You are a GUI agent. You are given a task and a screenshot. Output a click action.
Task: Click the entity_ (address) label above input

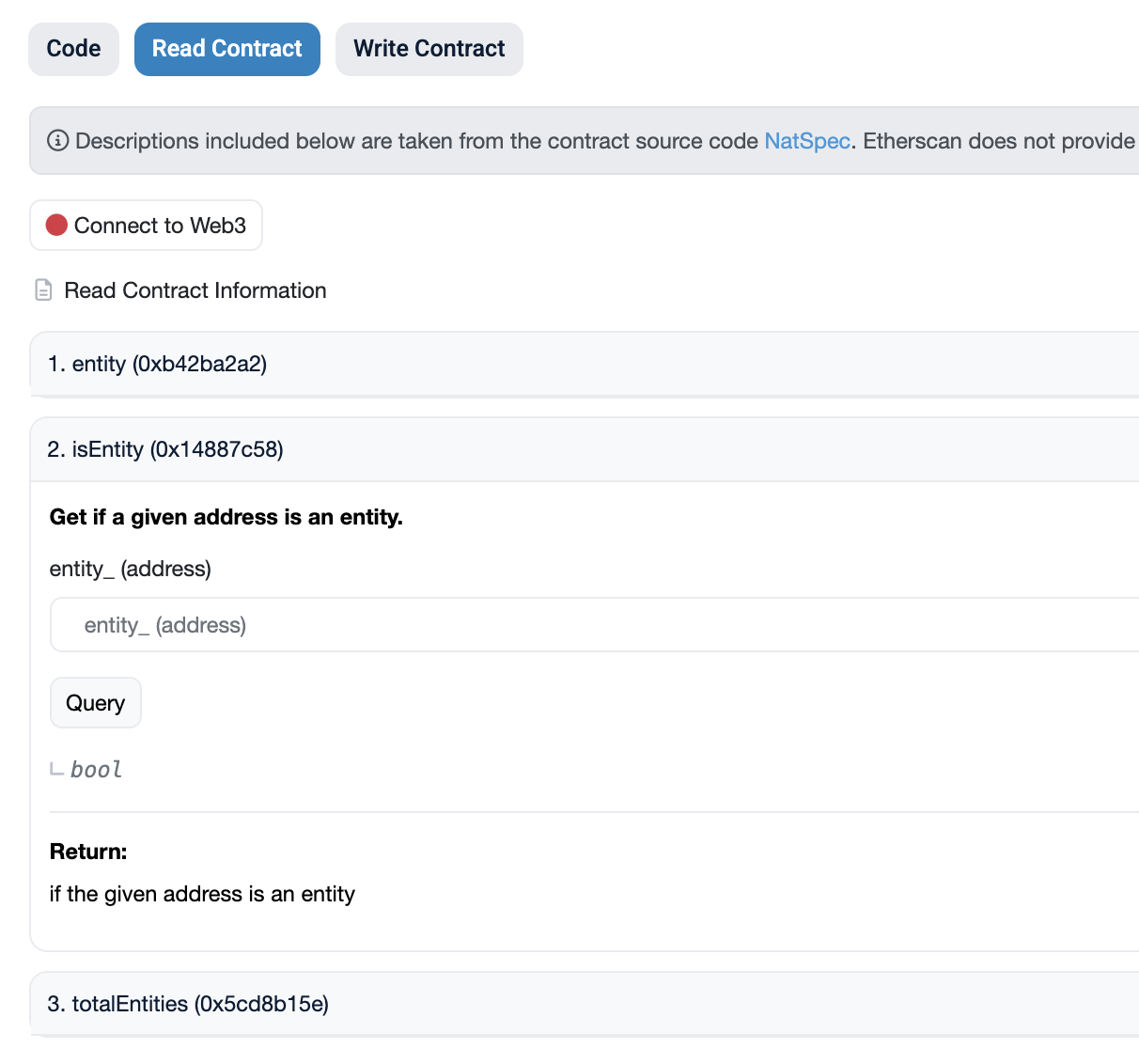click(130, 569)
